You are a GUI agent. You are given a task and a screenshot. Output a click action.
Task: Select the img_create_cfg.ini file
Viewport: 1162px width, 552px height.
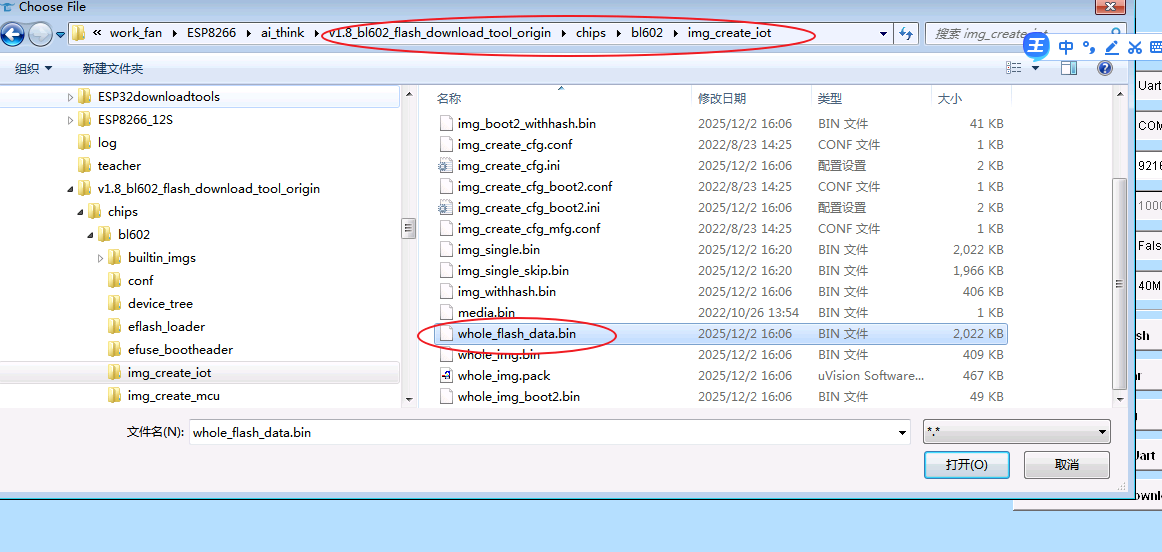point(508,166)
